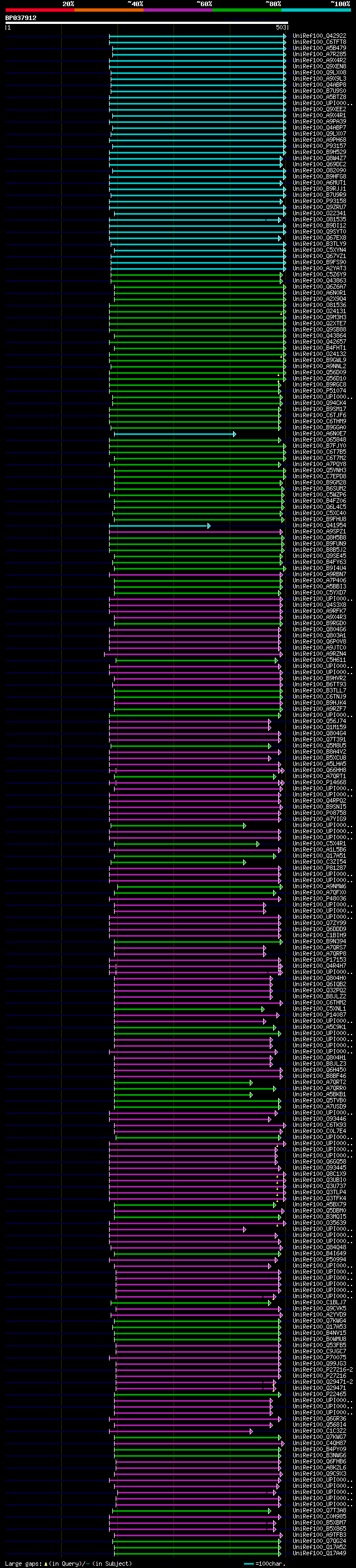
Task: Open hit UniRef100_C6TFT8
Action: tap(319, 42)
